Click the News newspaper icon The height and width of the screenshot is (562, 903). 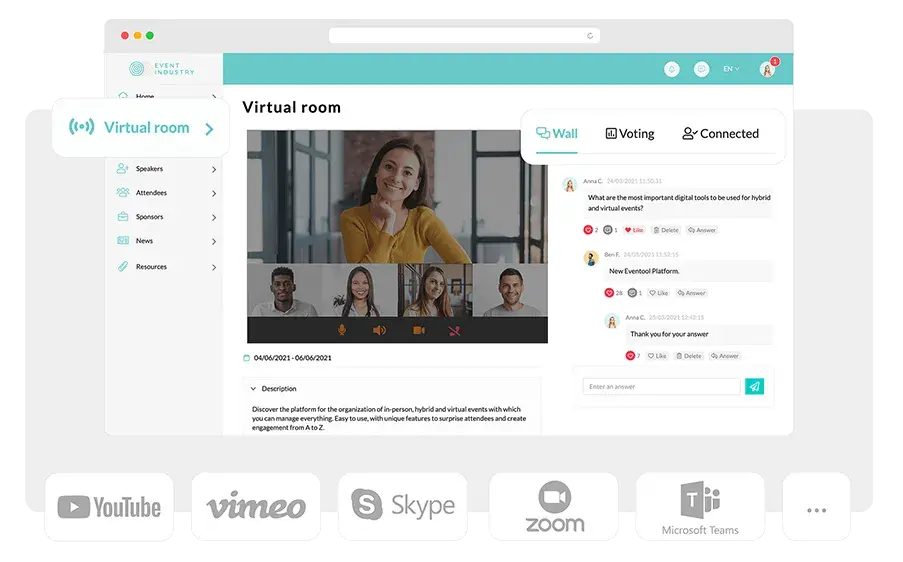coord(123,241)
